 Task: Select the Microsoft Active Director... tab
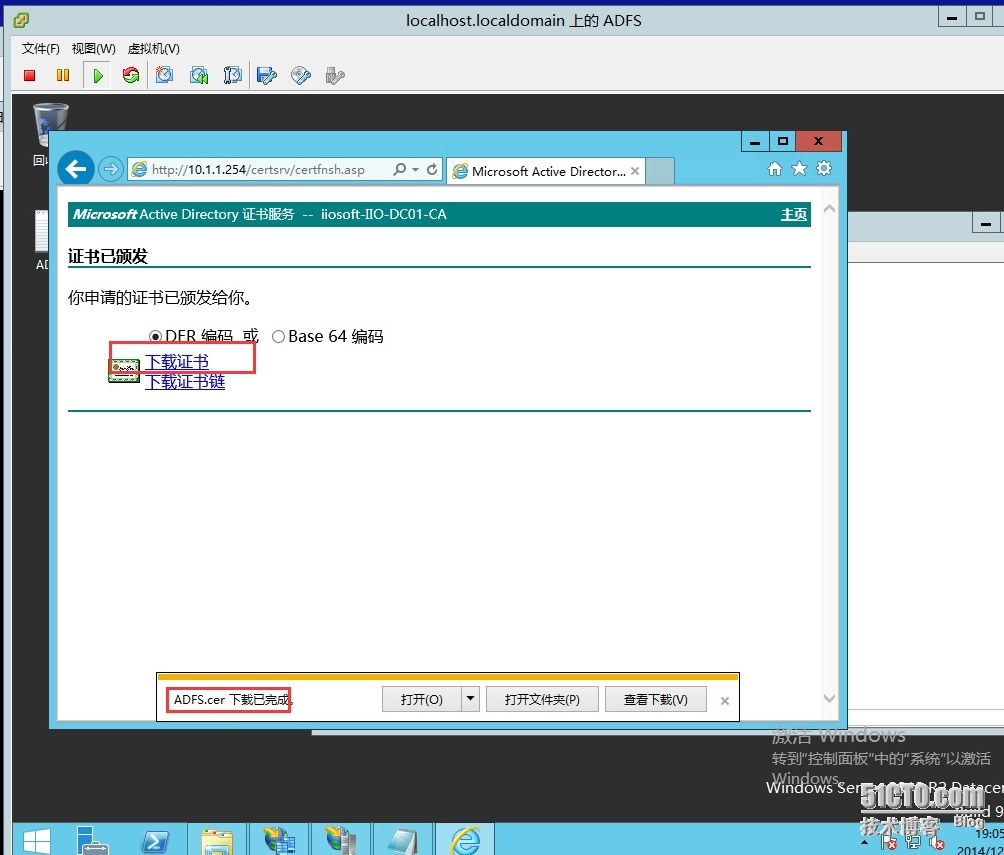coord(546,172)
